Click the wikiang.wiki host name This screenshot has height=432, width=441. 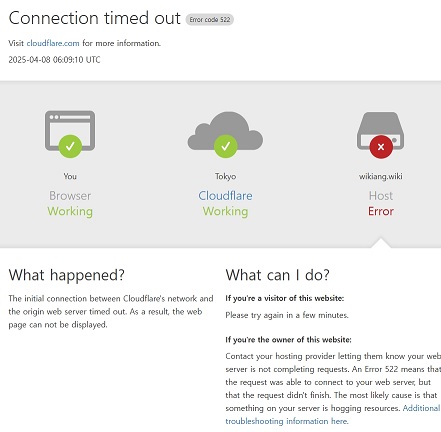(381, 176)
